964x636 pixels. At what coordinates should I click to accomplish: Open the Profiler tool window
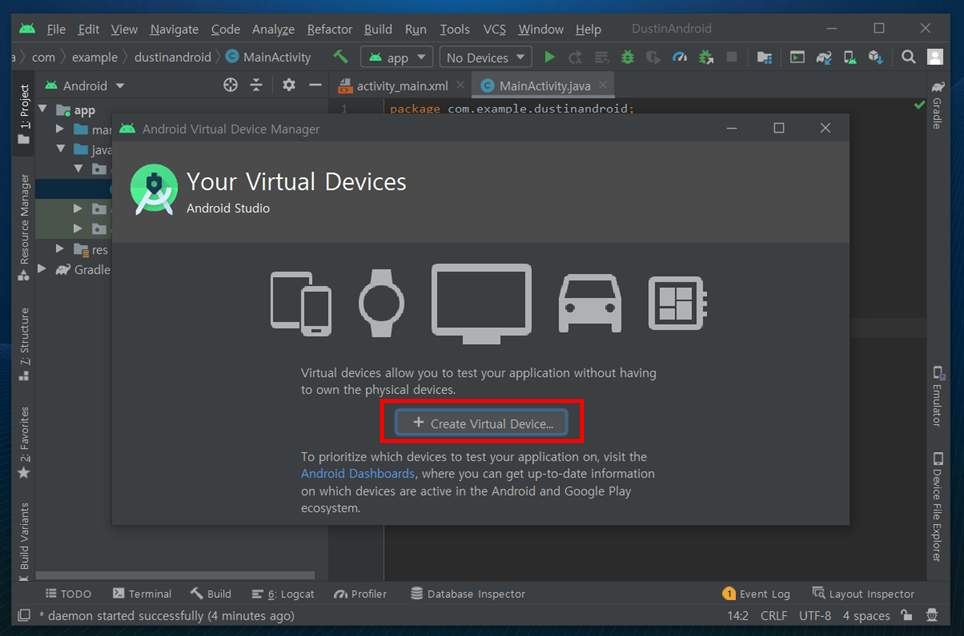point(360,594)
